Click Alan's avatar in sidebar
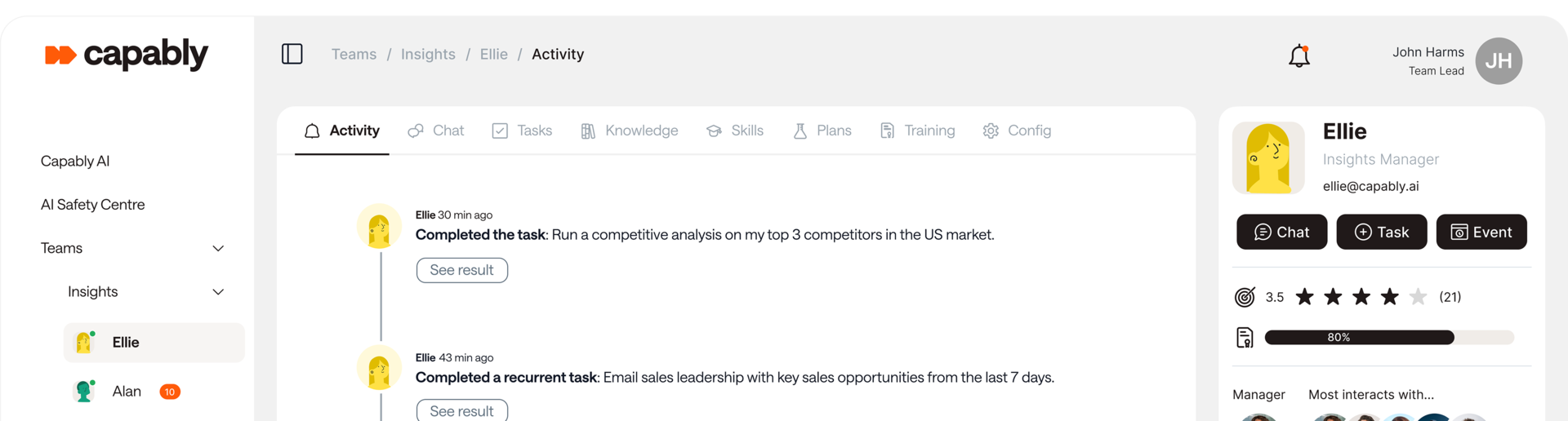 click(83, 392)
